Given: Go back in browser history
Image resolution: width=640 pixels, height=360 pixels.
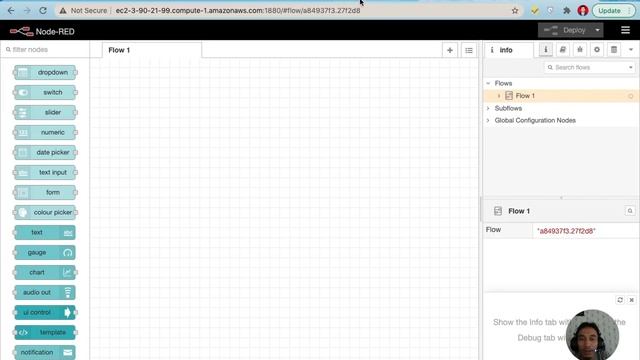Looking at the screenshot, I should click(11, 11).
